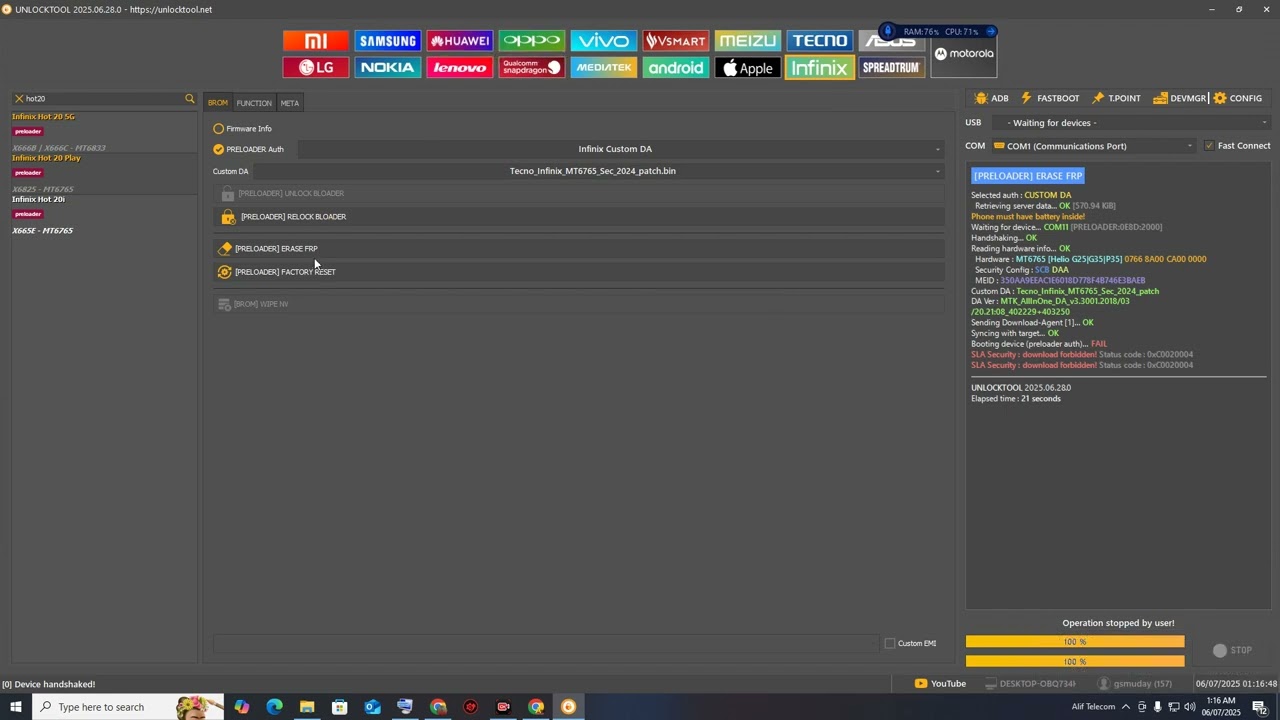Select the Android brand logo
The width and height of the screenshot is (1280, 720).
pyautogui.click(x=676, y=67)
